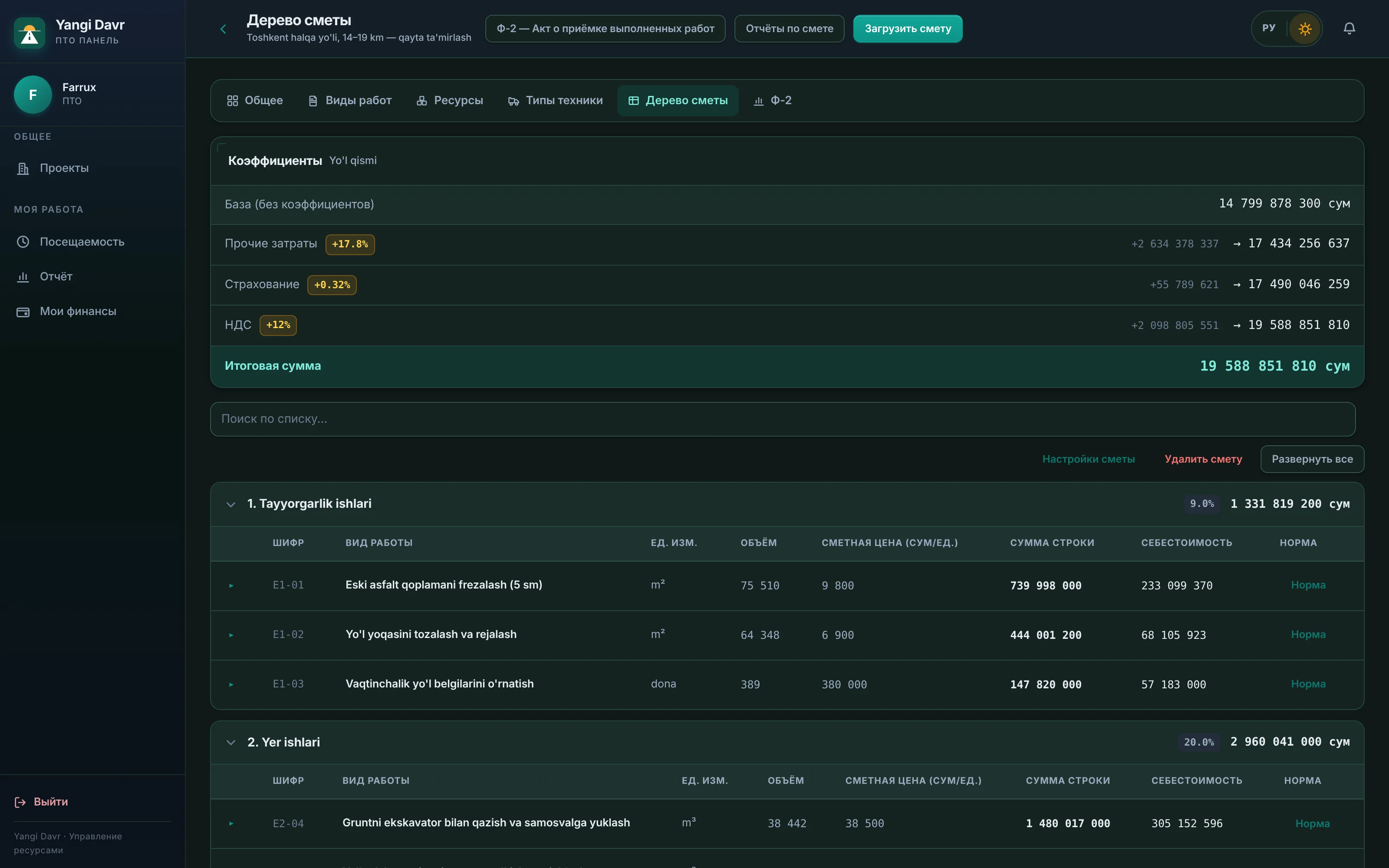Open Отчёты по смете
The height and width of the screenshot is (868, 1389).
[x=789, y=29]
